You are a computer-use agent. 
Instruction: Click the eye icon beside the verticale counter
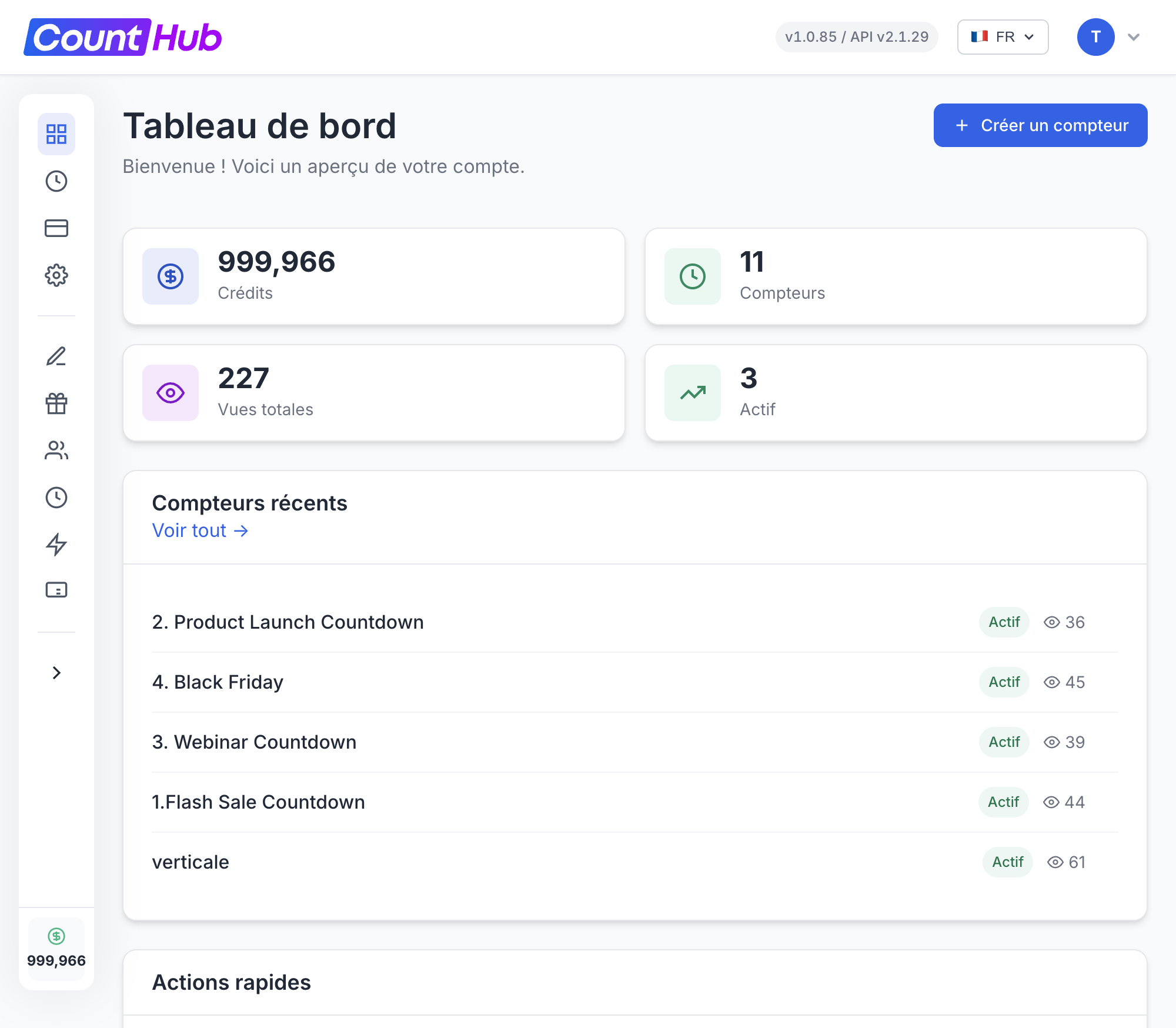point(1055,862)
